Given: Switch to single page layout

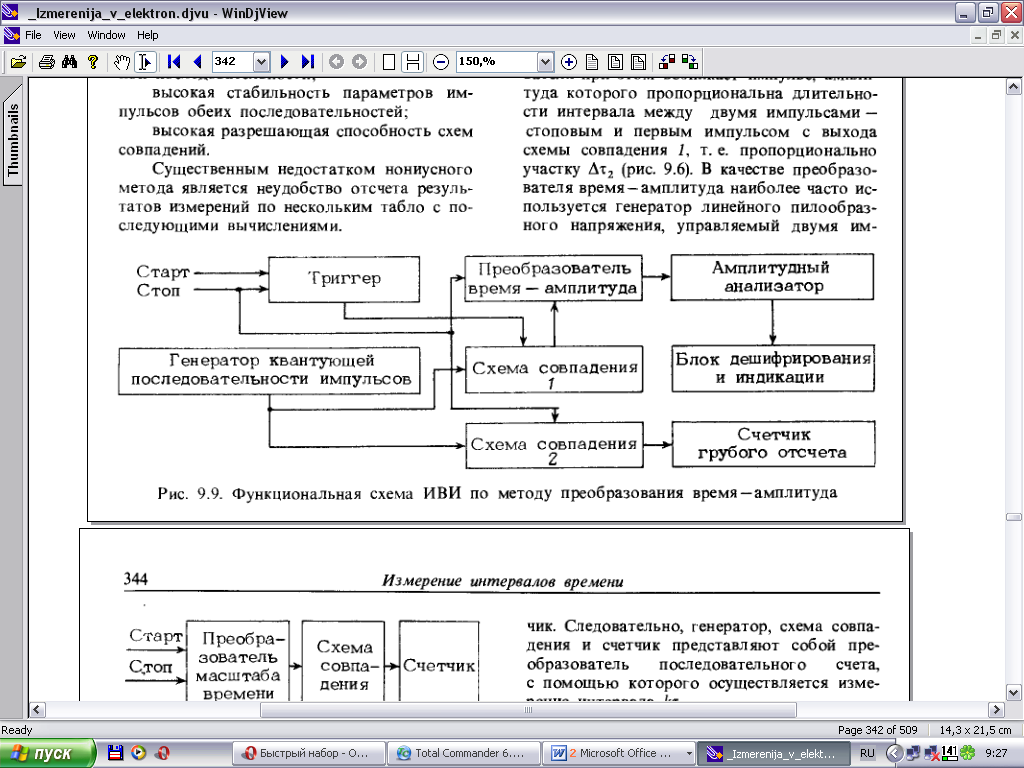Looking at the screenshot, I should coord(389,61).
